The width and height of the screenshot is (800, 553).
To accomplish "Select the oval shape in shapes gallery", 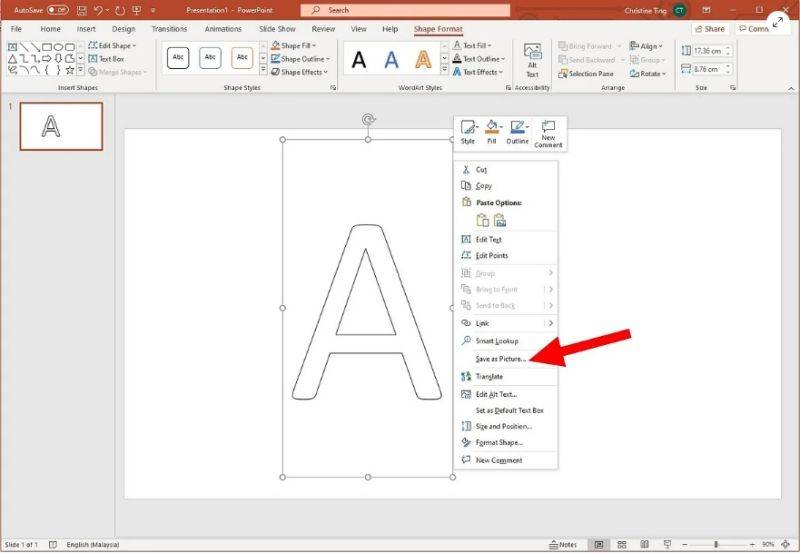I will tap(58, 47).
